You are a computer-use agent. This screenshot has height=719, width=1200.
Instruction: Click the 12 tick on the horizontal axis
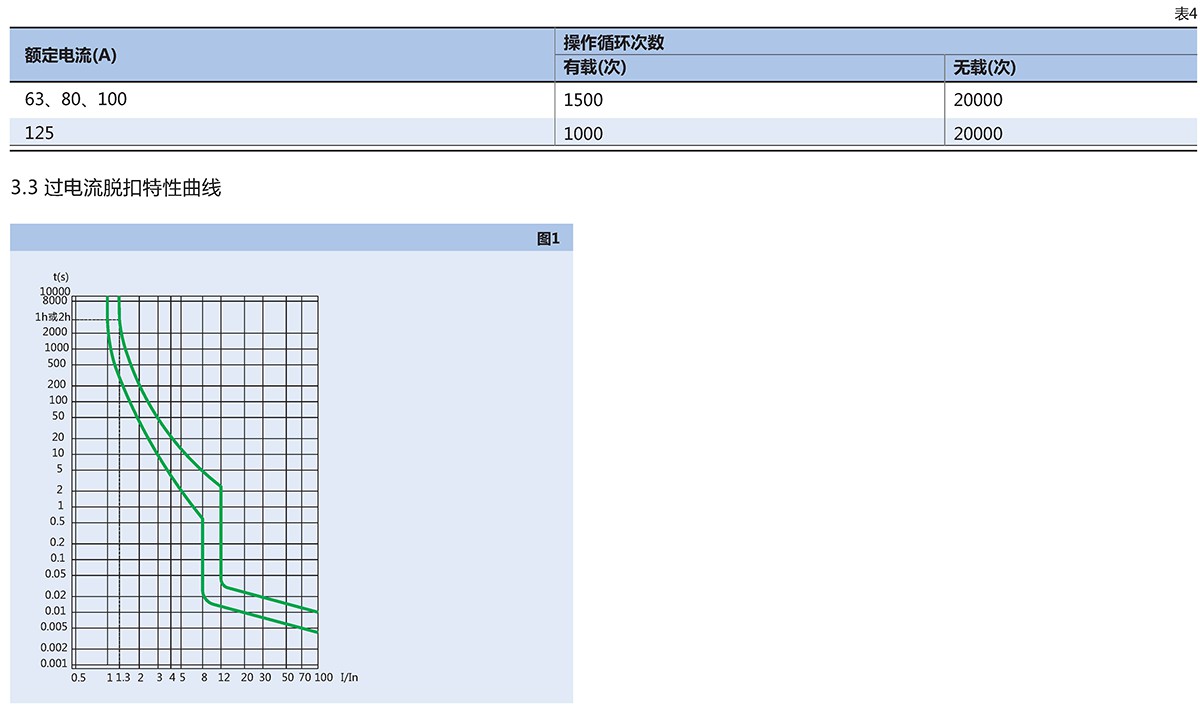224,678
